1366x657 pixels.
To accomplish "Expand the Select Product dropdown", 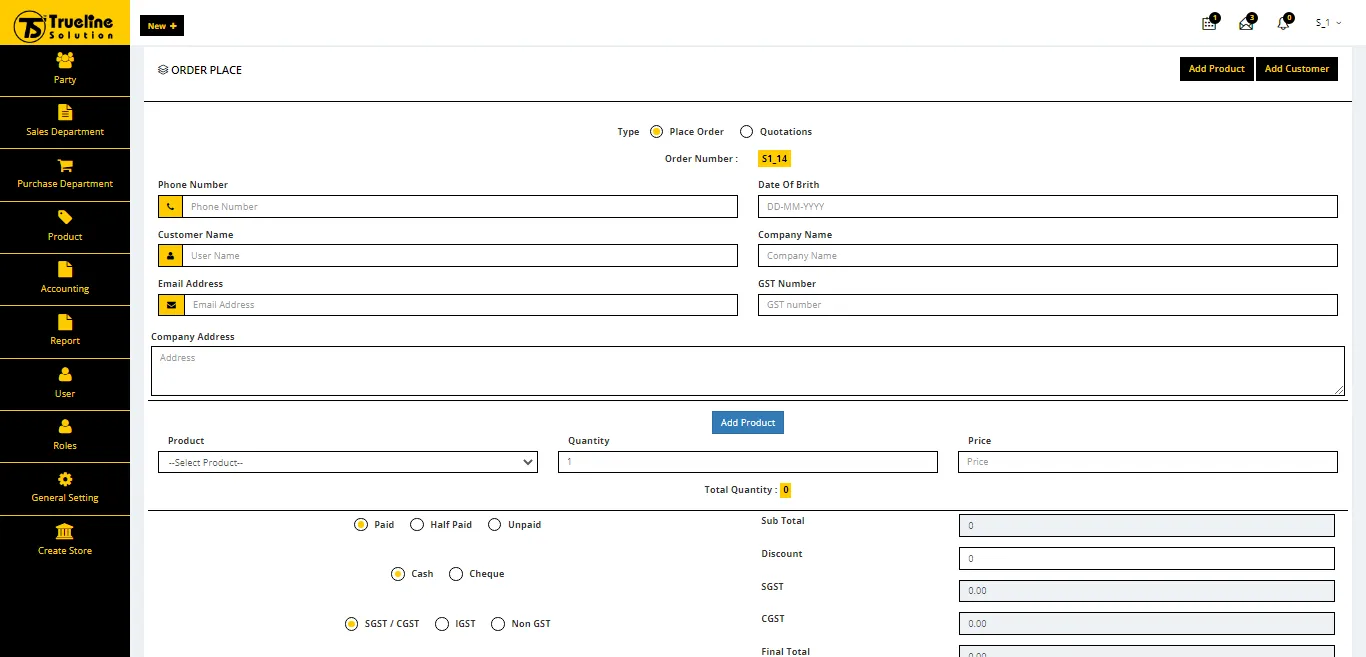I will click(x=348, y=462).
